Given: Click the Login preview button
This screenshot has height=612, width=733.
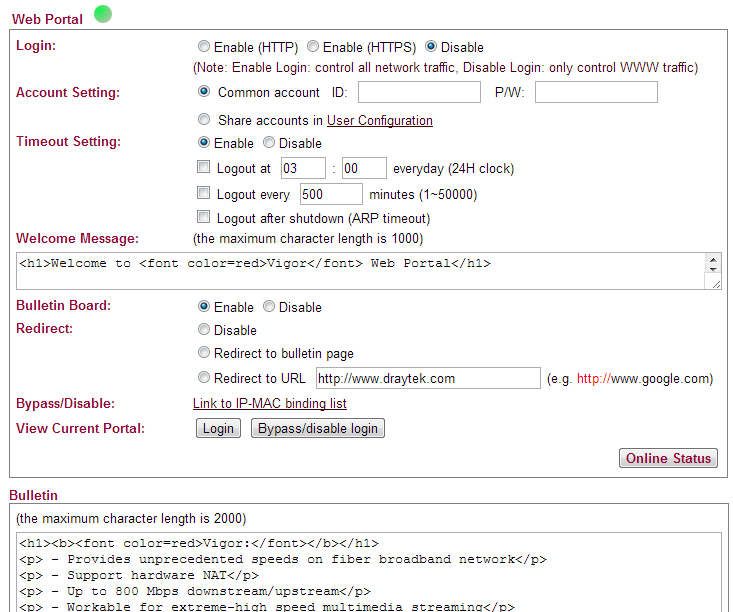Looking at the screenshot, I should (x=218, y=428).
